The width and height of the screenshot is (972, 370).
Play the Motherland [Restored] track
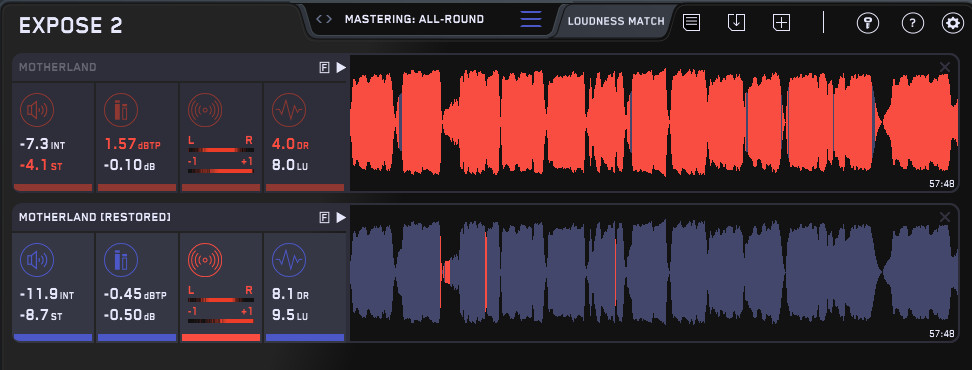point(341,218)
